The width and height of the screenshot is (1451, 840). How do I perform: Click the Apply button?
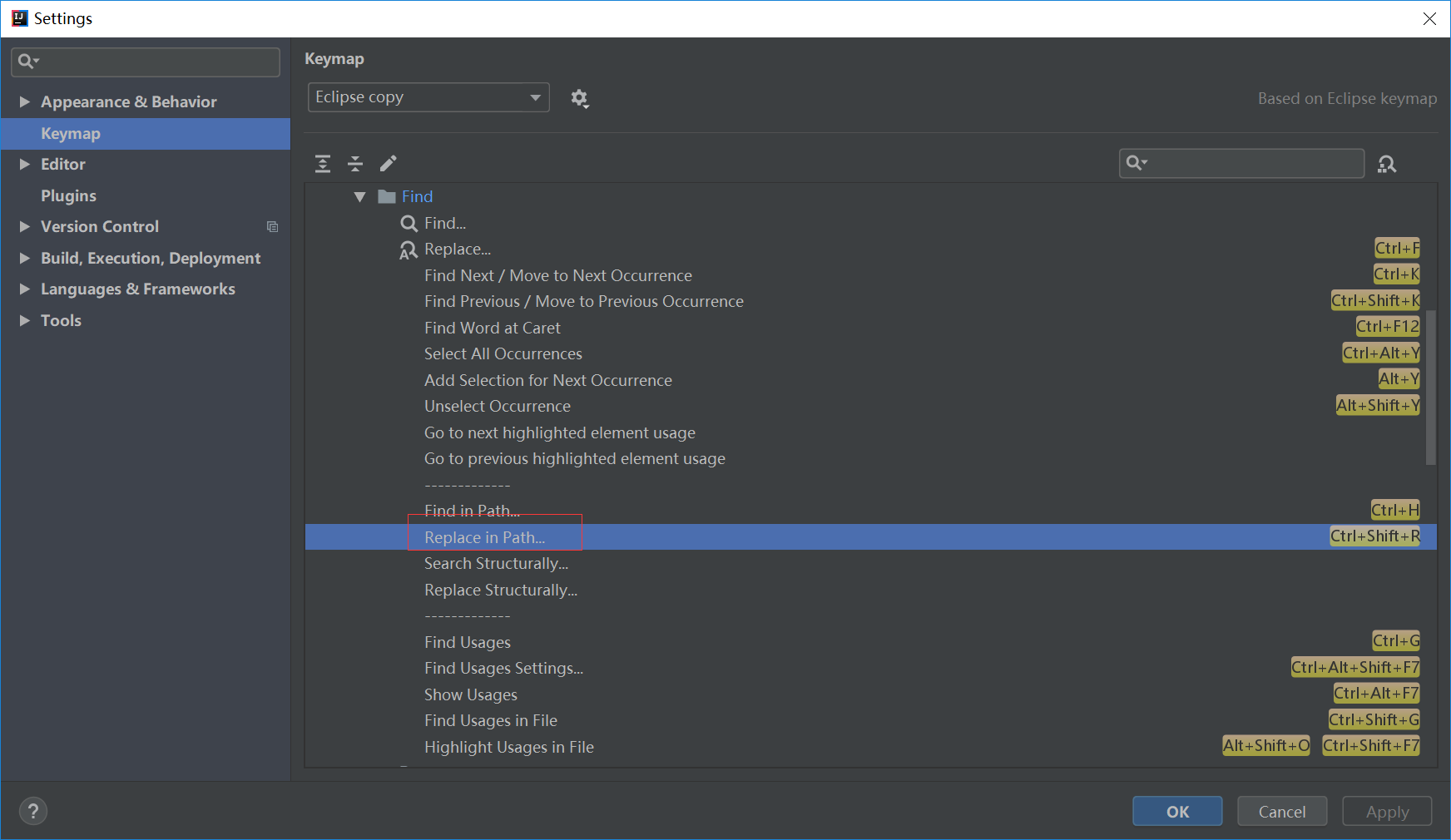coord(1387,811)
